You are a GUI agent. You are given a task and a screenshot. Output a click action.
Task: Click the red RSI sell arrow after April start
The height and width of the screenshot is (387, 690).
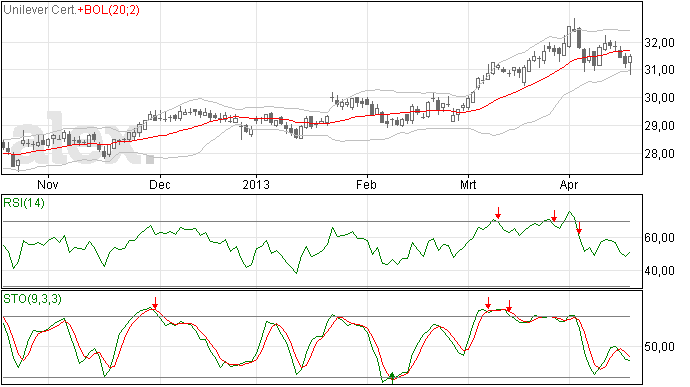580,228
